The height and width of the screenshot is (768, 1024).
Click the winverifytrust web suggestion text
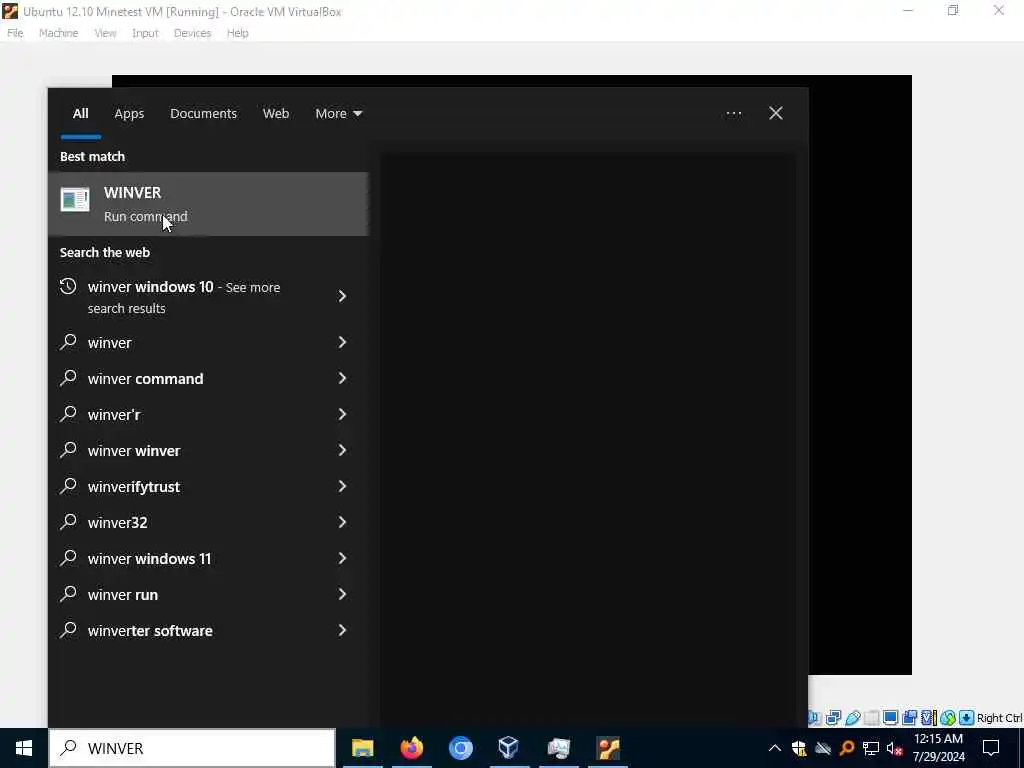(134, 487)
